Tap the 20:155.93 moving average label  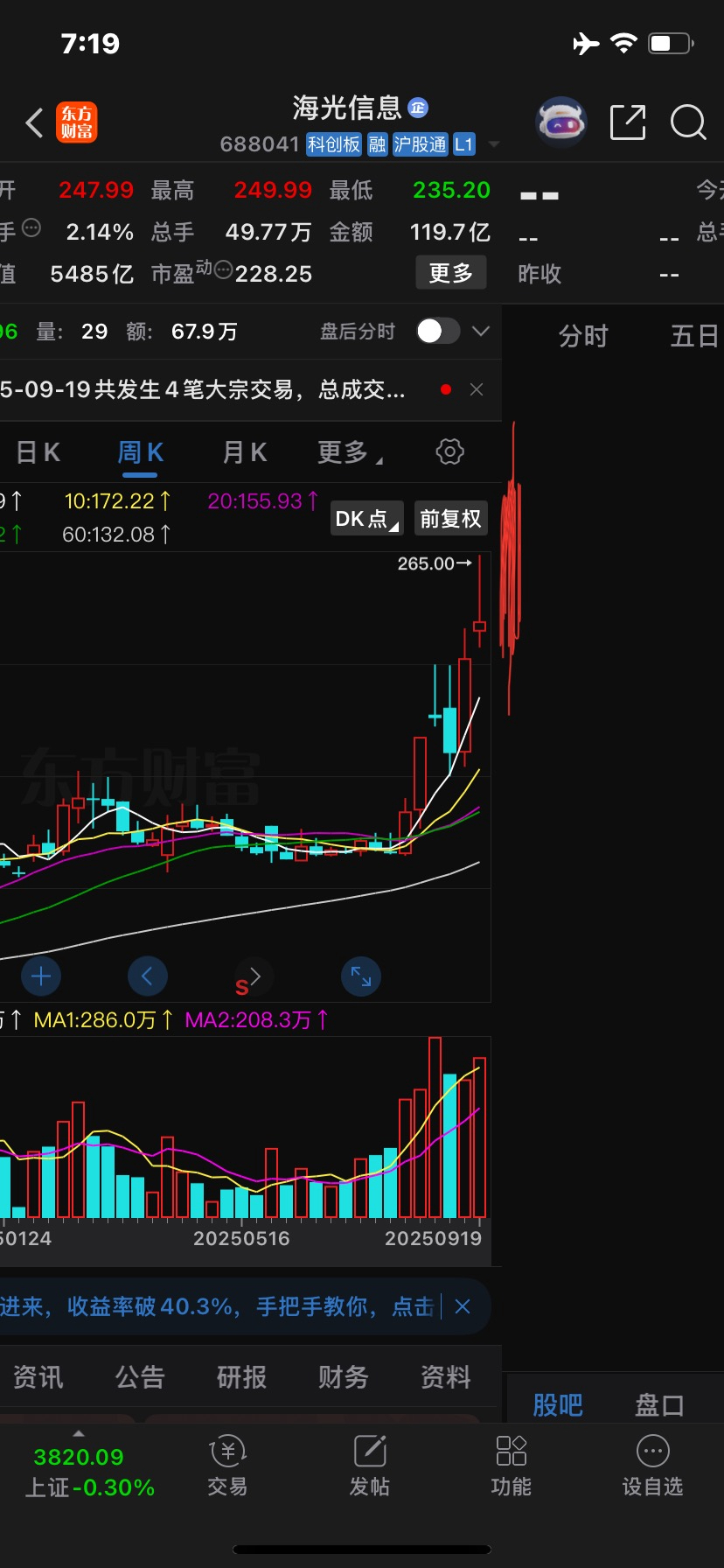coord(263,501)
